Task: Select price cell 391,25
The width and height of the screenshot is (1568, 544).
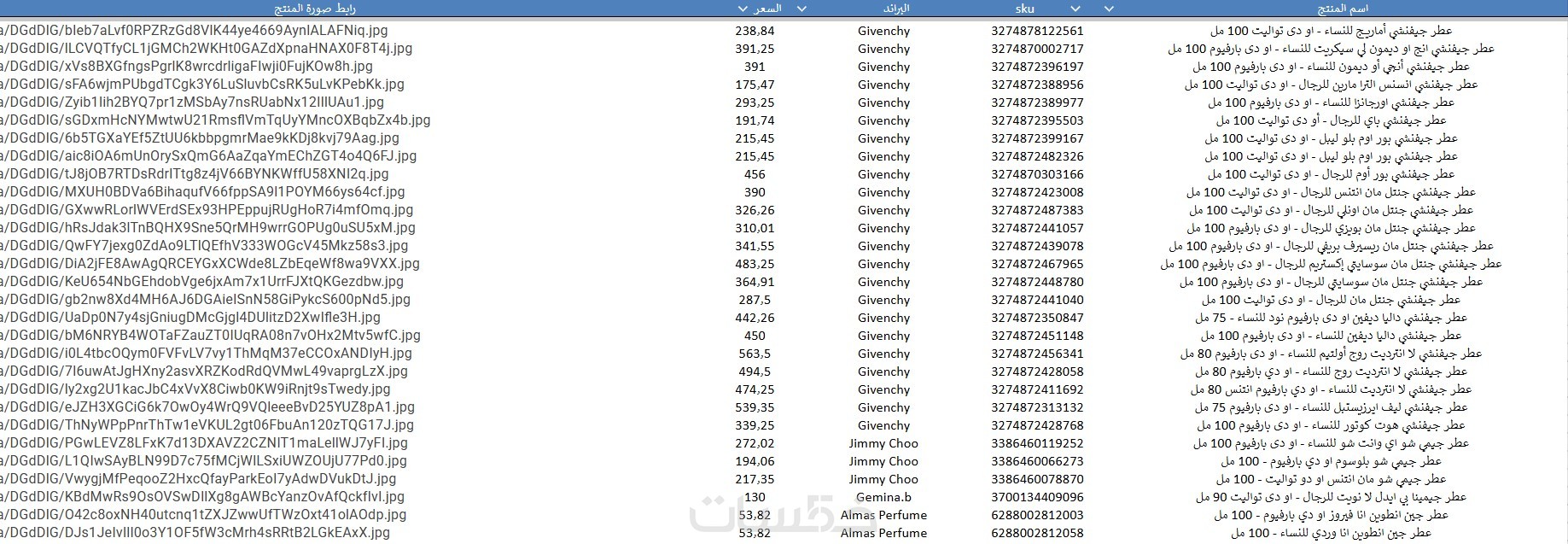Action: [x=755, y=49]
